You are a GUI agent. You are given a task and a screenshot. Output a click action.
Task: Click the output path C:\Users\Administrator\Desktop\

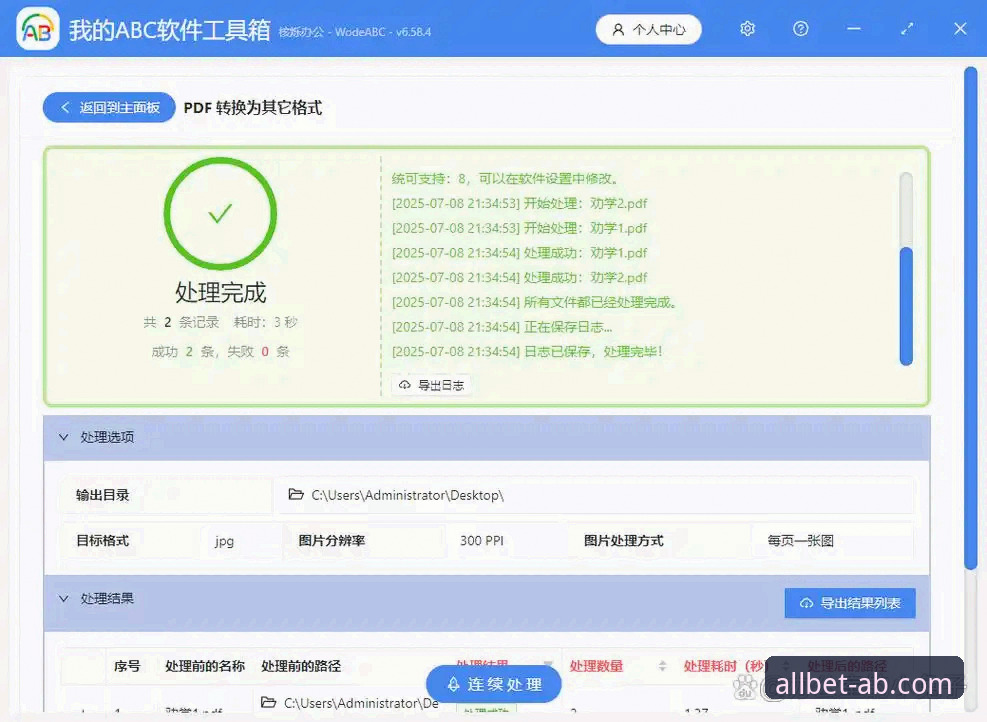407,495
